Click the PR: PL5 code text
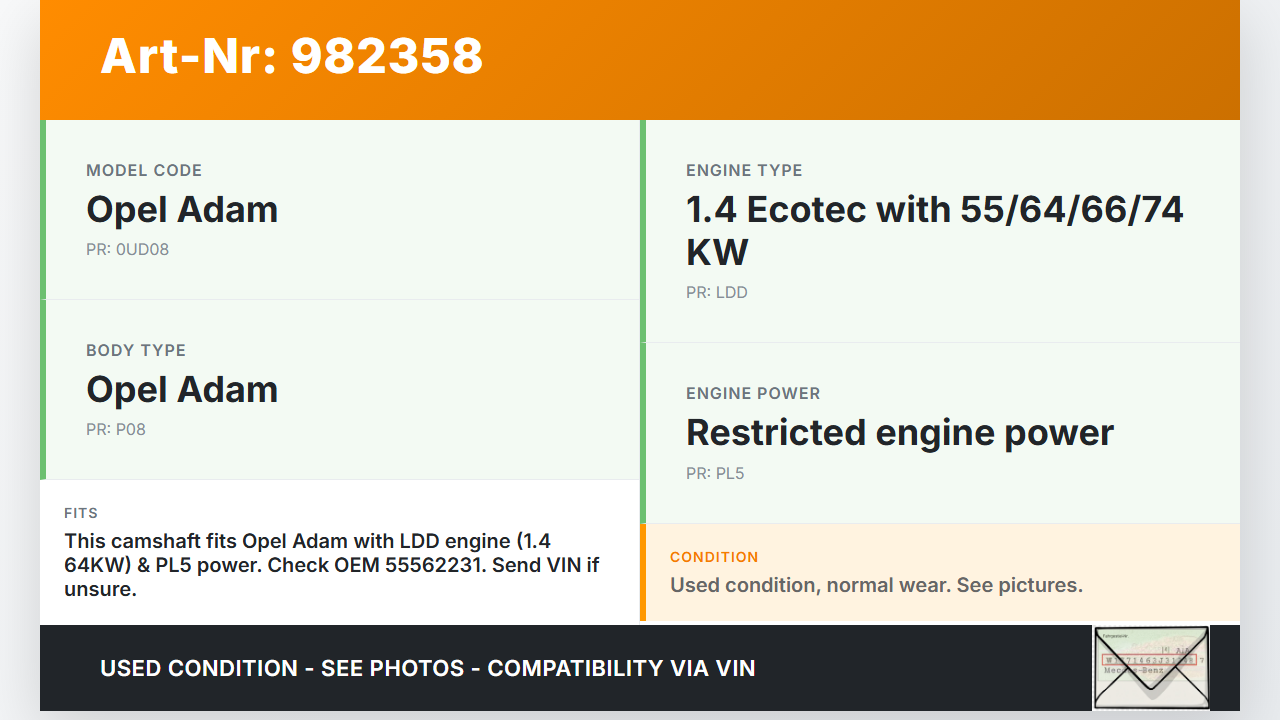 tap(715, 474)
